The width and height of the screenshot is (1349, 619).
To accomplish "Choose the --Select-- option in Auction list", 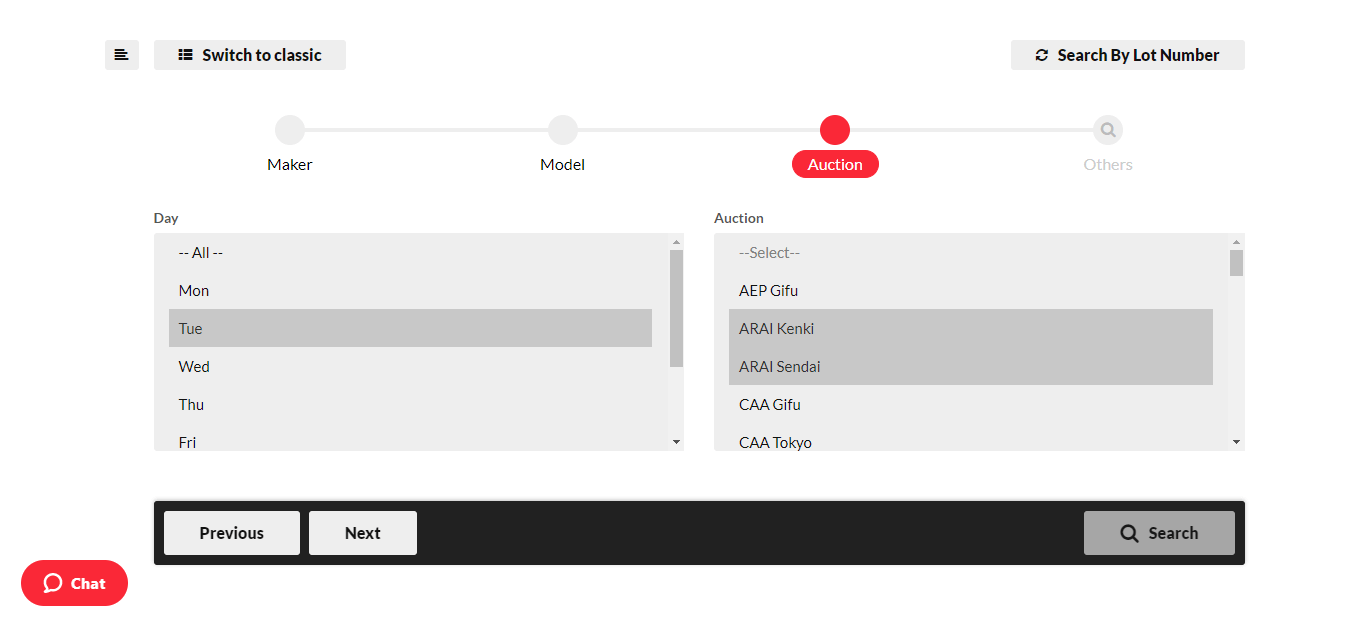I will point(769,252).
